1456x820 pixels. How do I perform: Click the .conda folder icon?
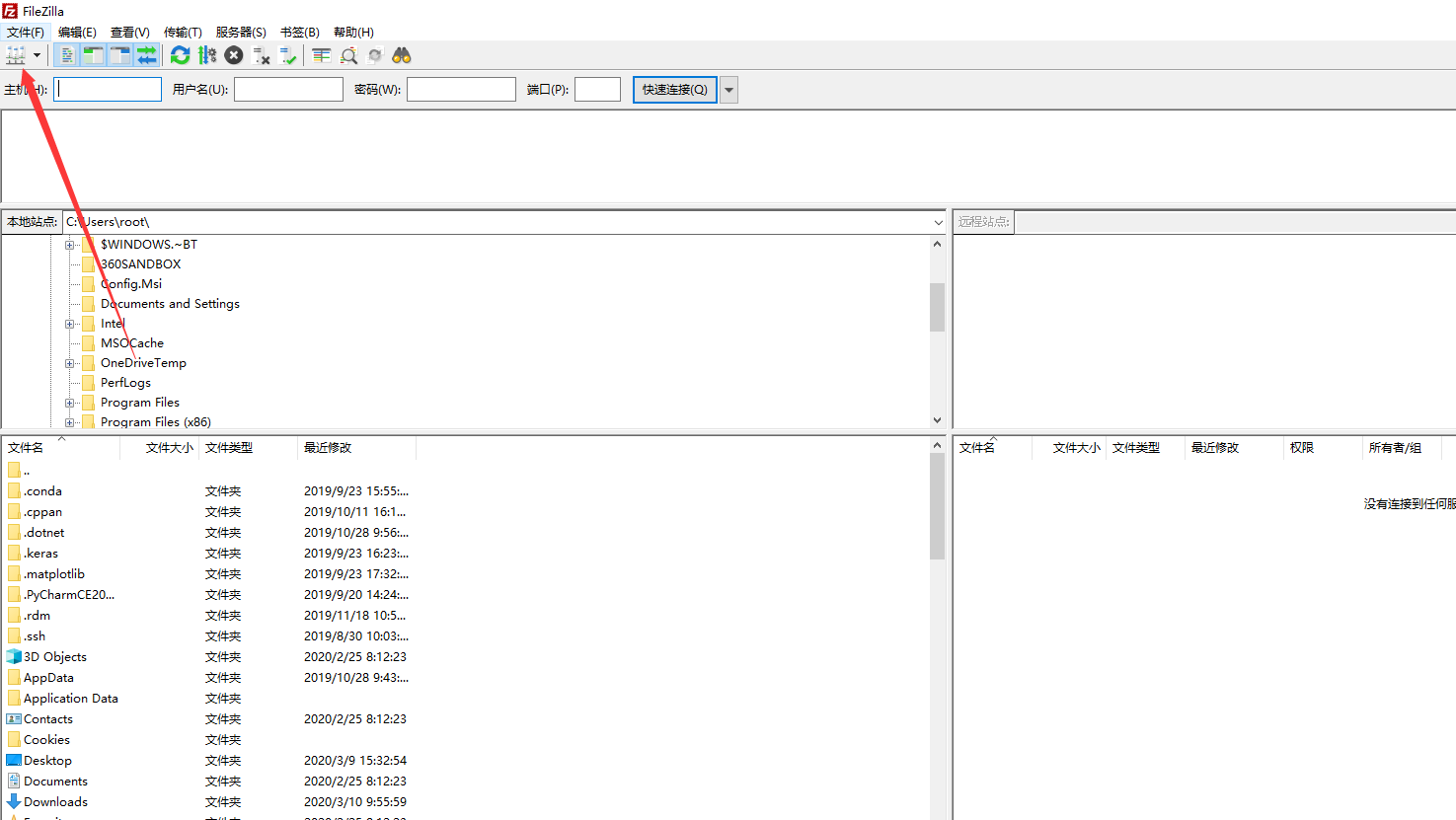[x=14, y=490]
